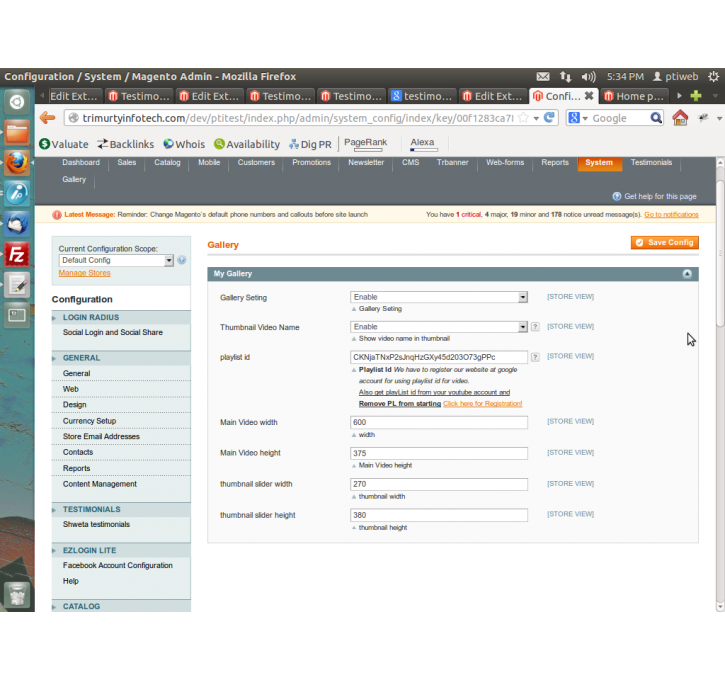Open the volume indicator in the top panel

pos(589,76)
